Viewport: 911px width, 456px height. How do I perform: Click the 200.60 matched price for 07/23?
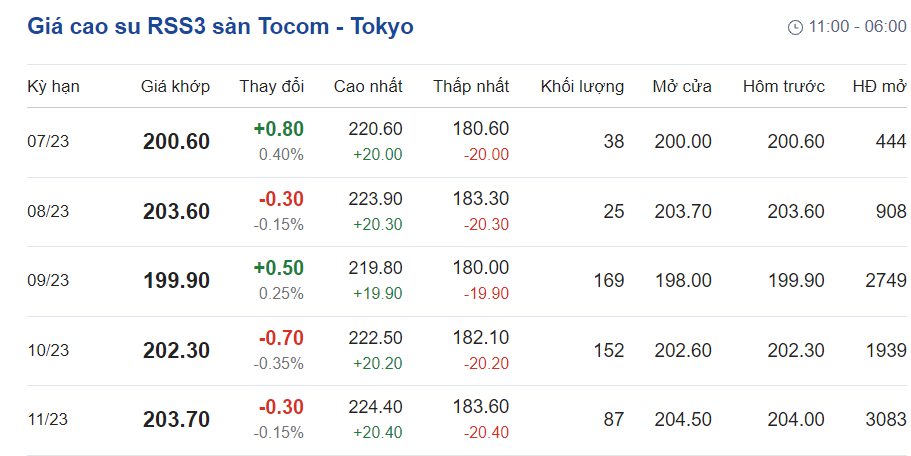coord(176,142)
